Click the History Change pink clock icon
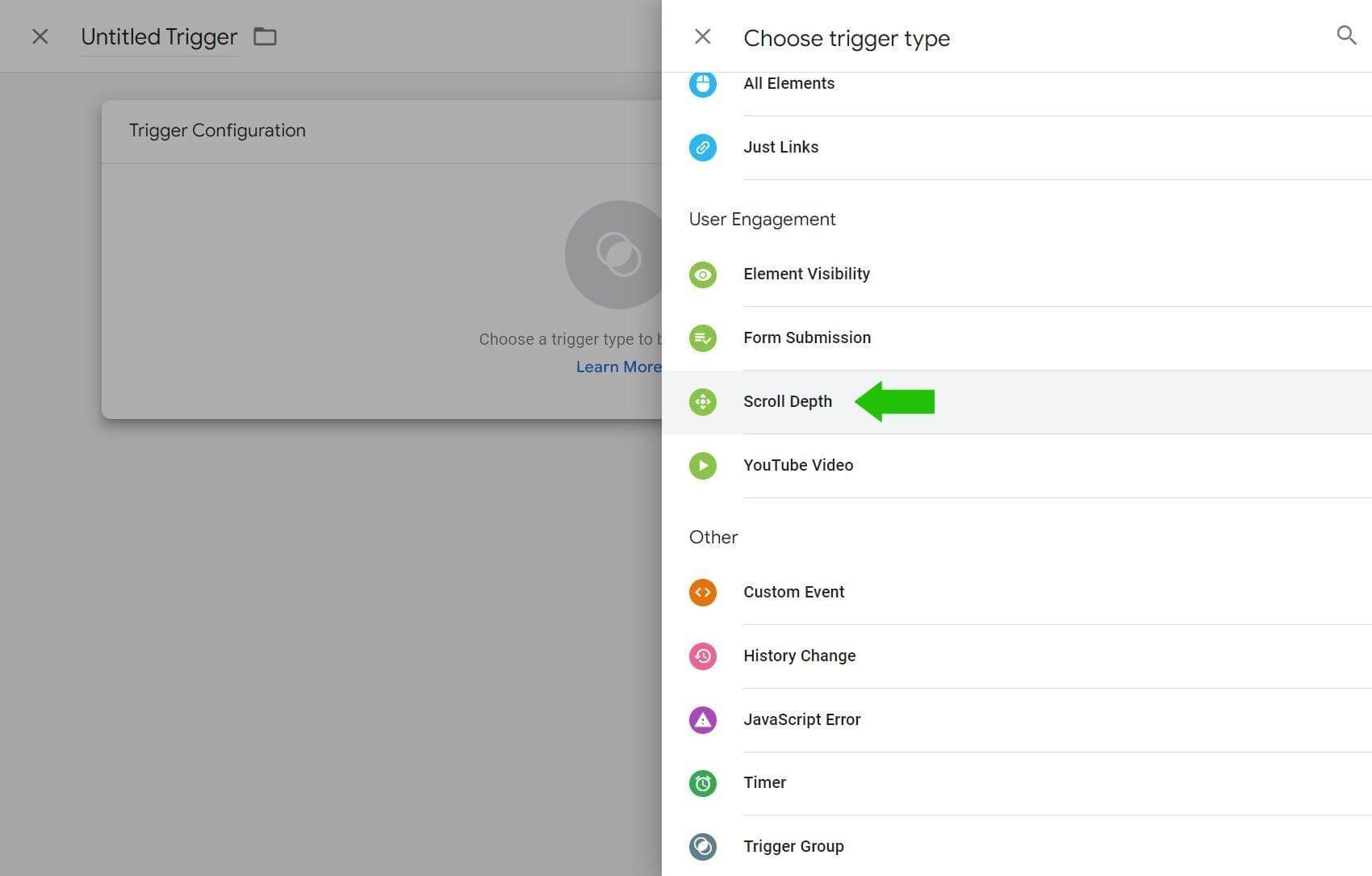 [703, 656]
